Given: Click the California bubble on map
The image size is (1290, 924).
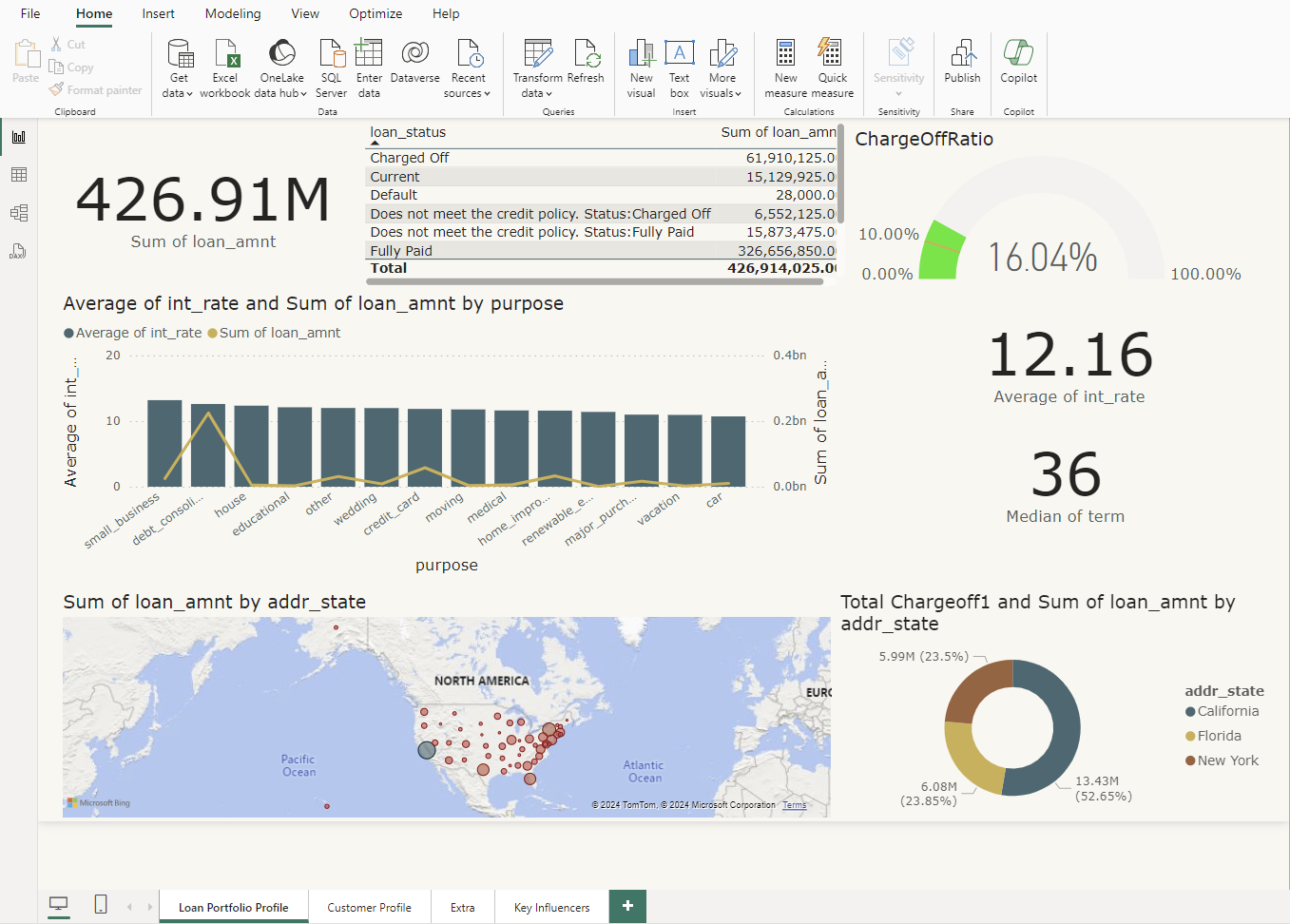Looking at the screenshot, I should coord(427,750).
